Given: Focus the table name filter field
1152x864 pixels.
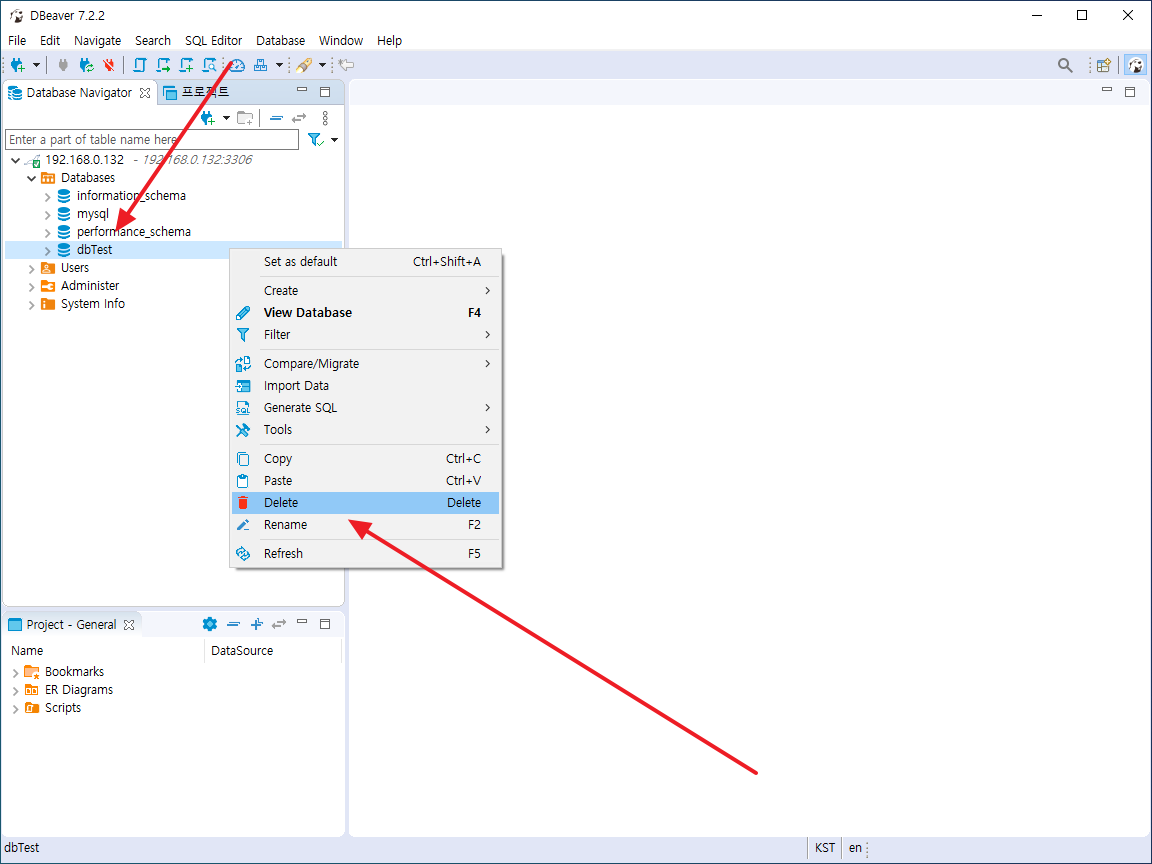Looking at the screenshot, I should [x=152, y=140].
